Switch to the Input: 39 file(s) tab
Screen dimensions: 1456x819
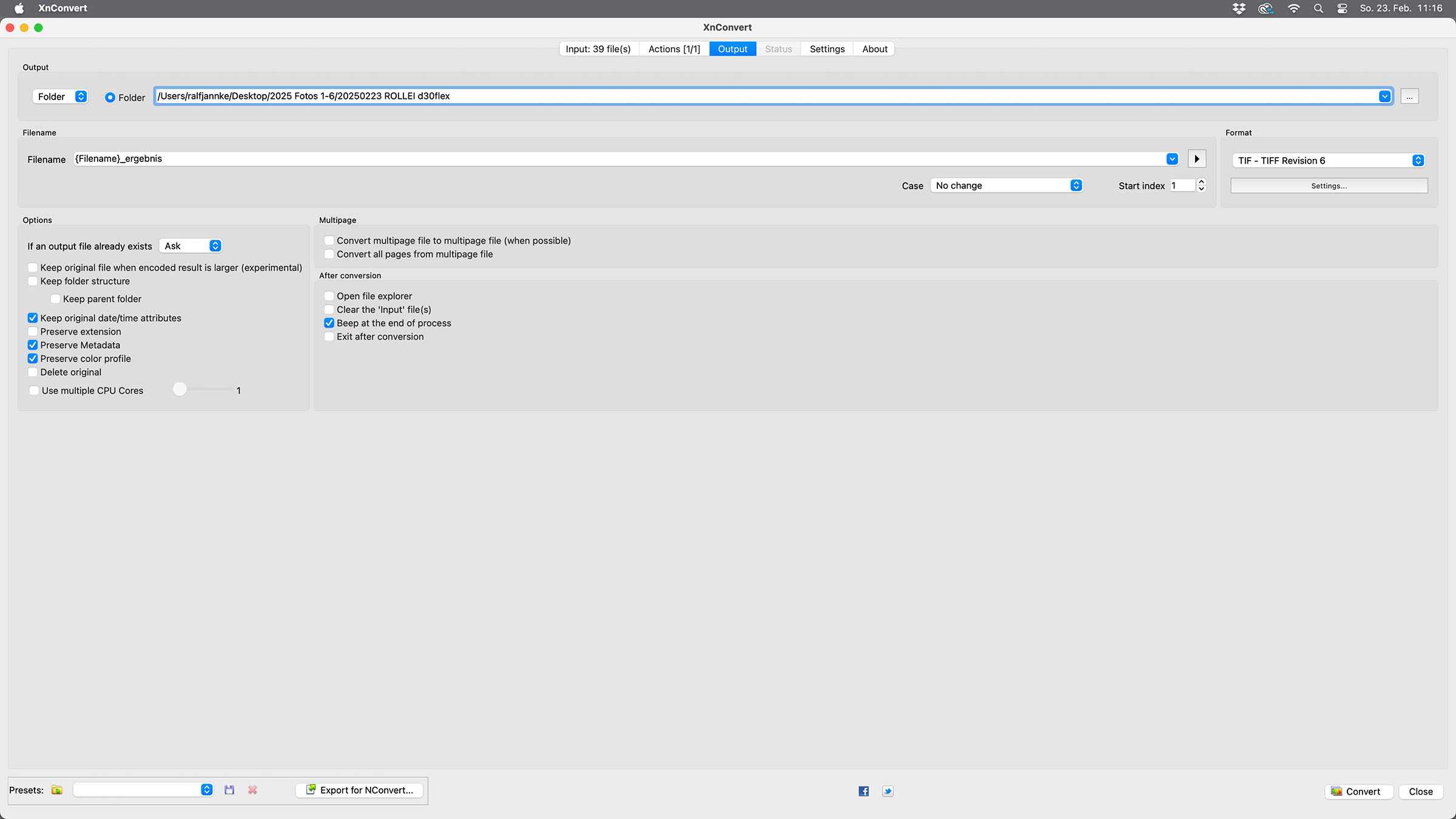coord(598,49)
